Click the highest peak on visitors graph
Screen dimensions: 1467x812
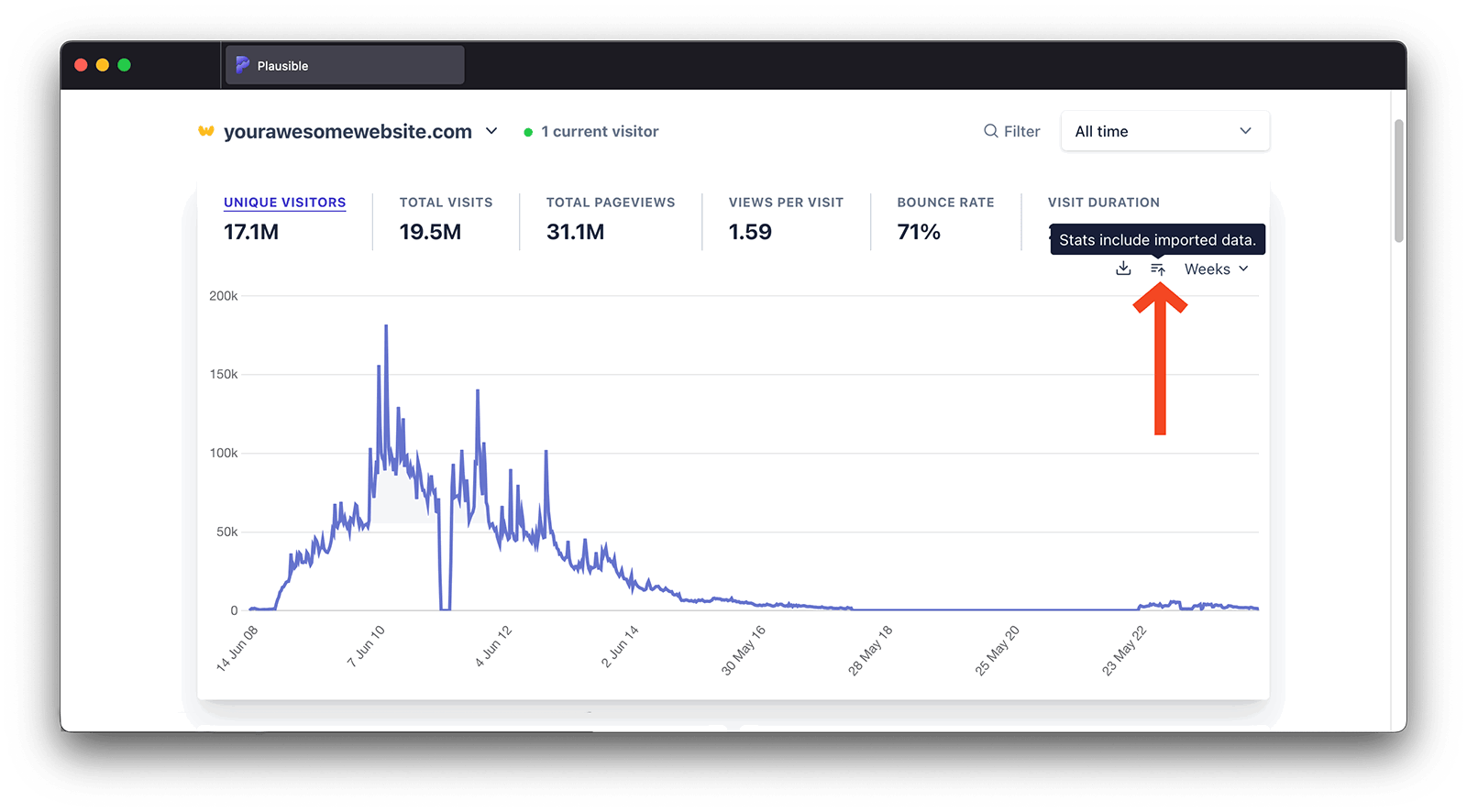click(386, 327)
